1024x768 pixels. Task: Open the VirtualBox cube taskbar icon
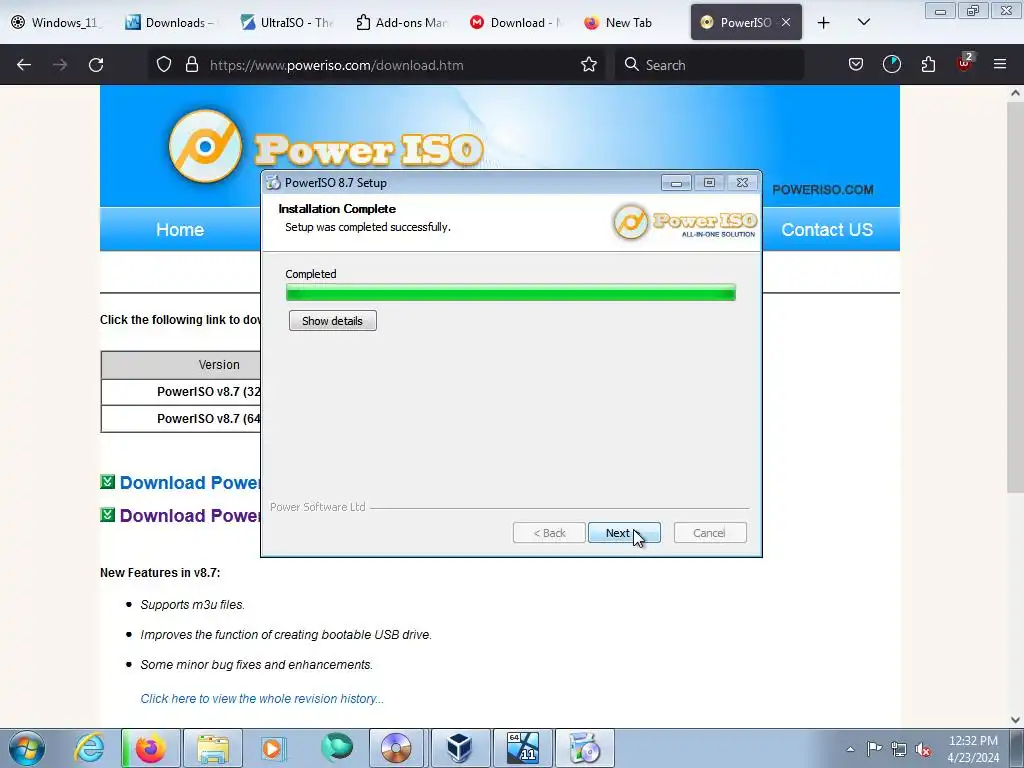coord(460,748)
